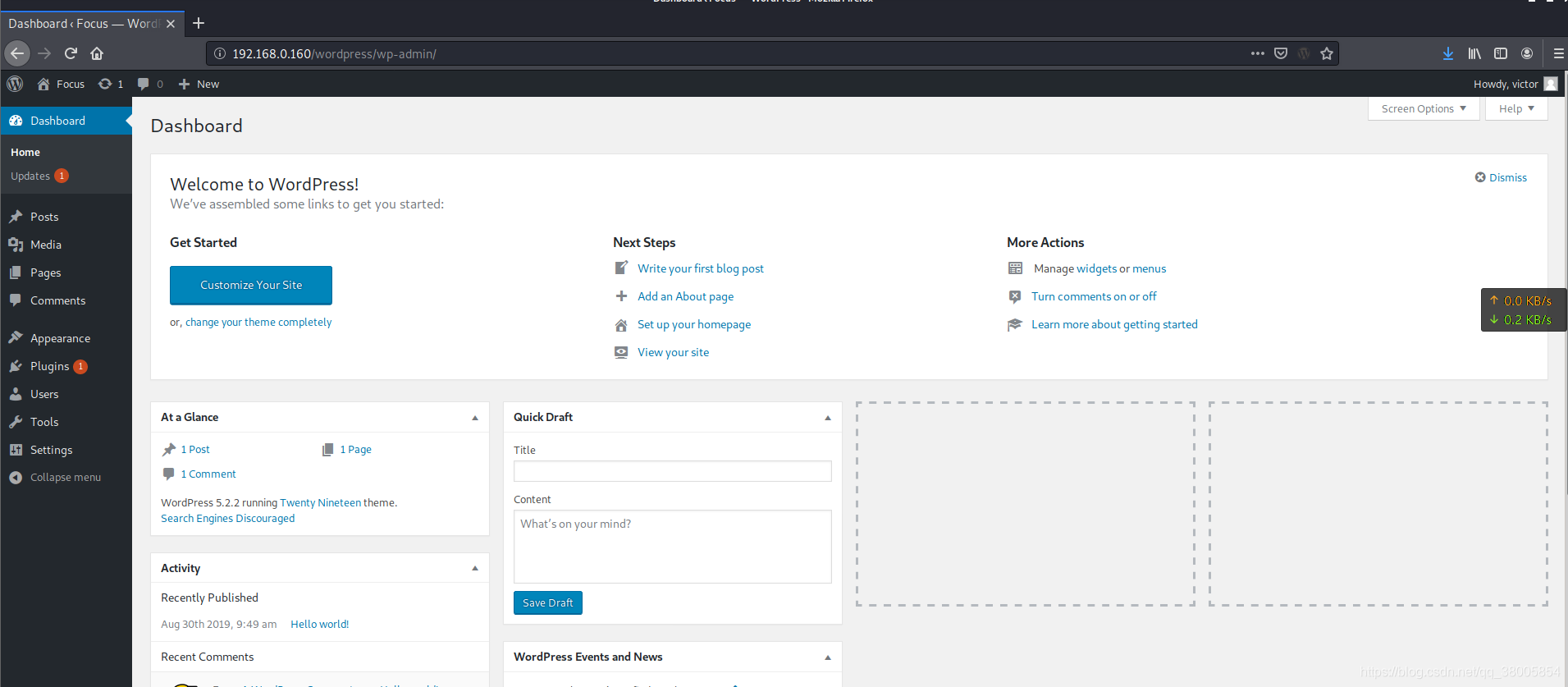Select the Home submenu item

pyautogui.click(x=25, y=152)
